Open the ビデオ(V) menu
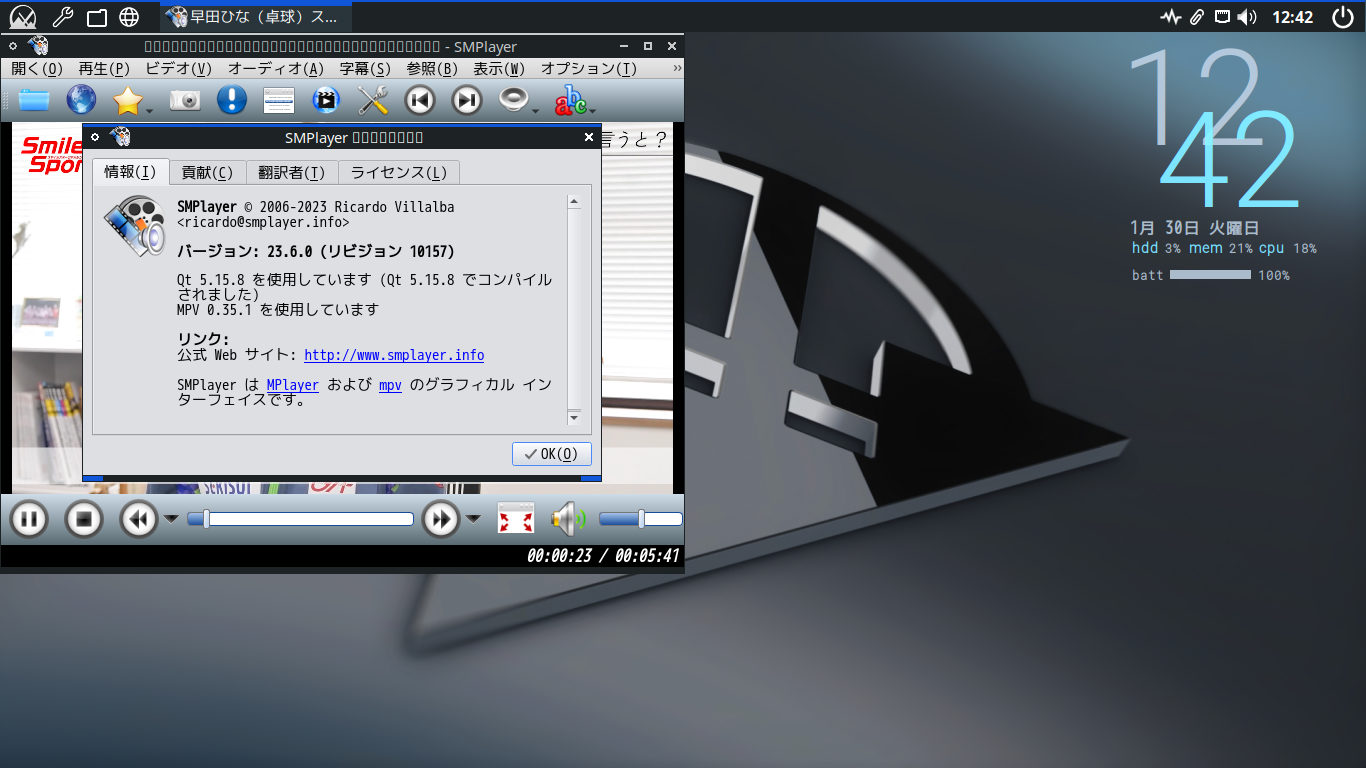 pyautogui.click(x=178, y=69)
